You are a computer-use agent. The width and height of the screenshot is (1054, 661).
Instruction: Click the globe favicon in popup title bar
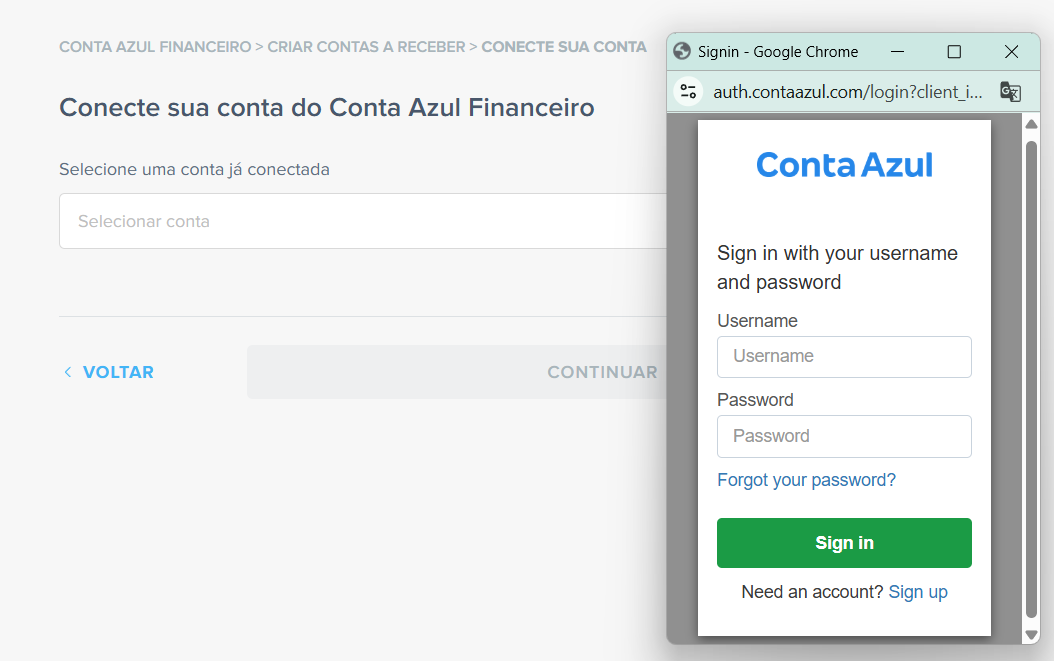pyautogui.click(x=682, y=51)
